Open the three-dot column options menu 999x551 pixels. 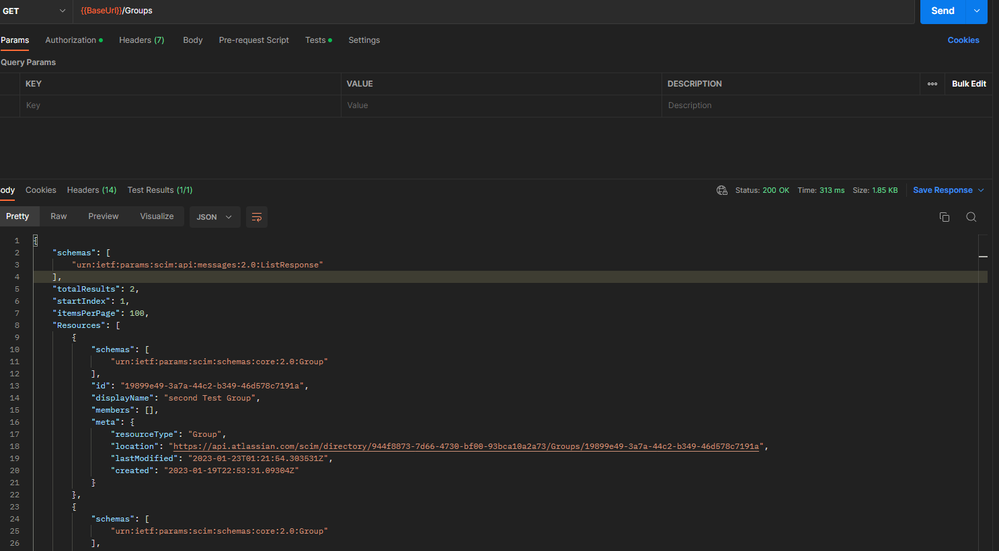click(932, 84)
